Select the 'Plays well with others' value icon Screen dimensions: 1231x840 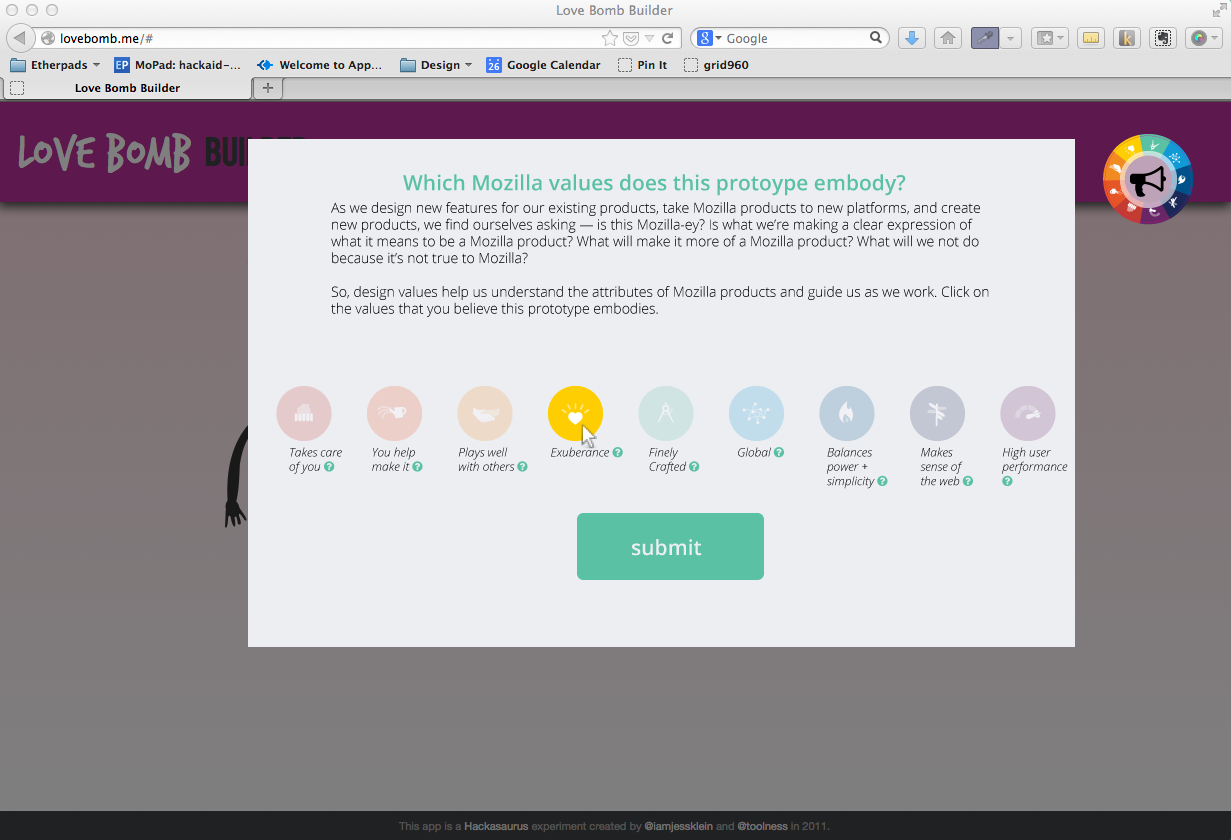(x=485, y=413)
